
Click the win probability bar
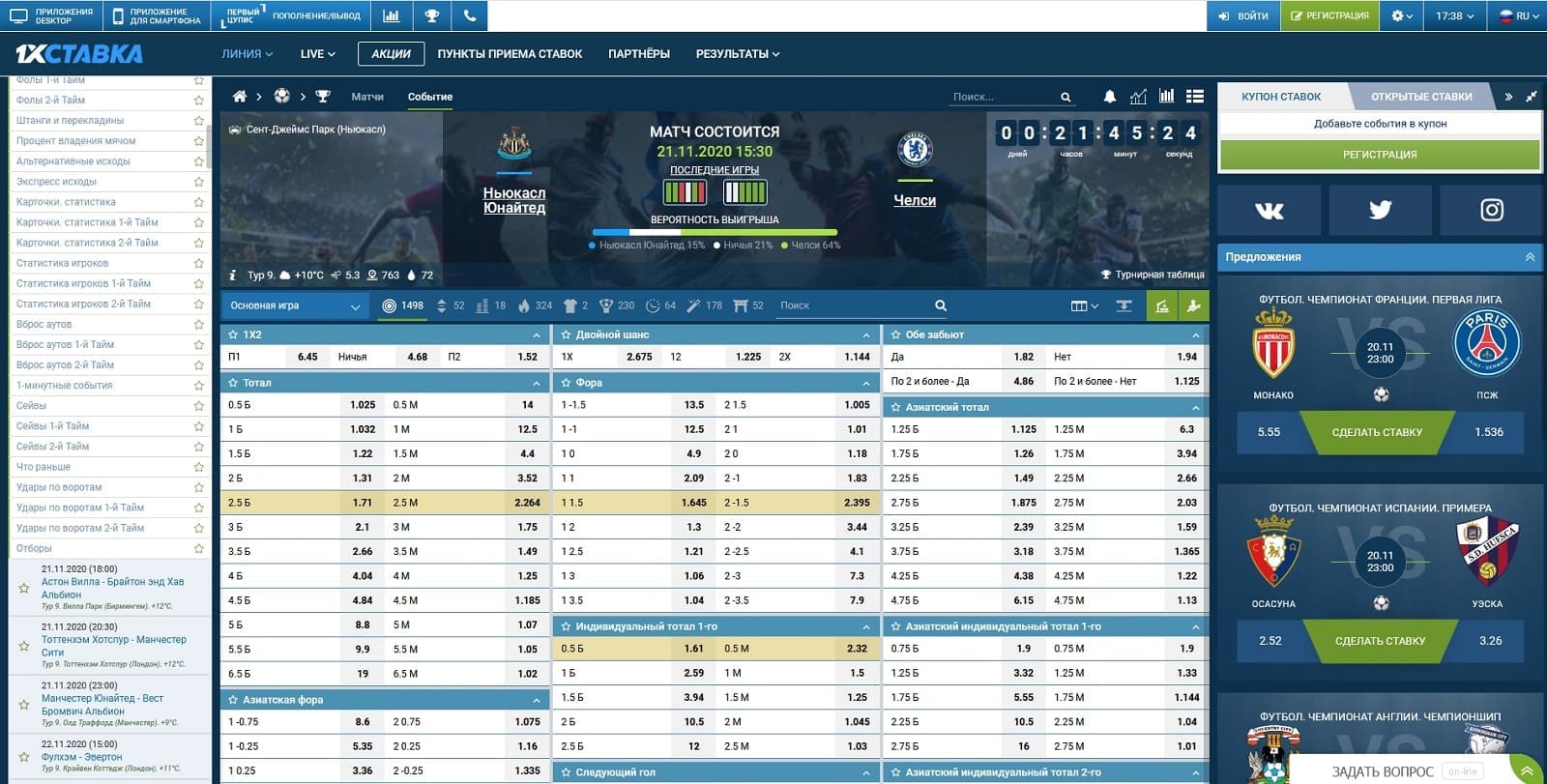coord(715,232)
